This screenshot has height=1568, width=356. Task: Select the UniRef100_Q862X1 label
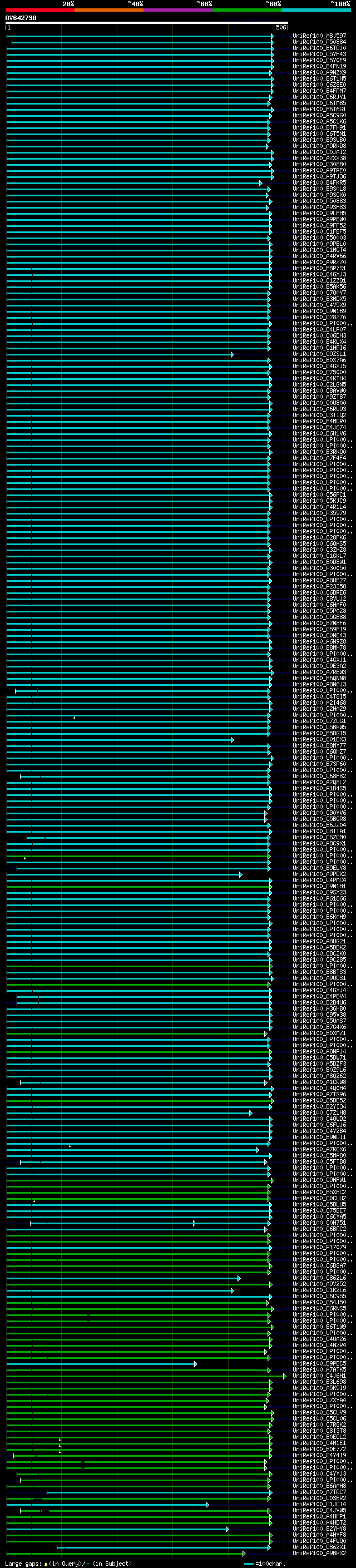[319, 1548]
